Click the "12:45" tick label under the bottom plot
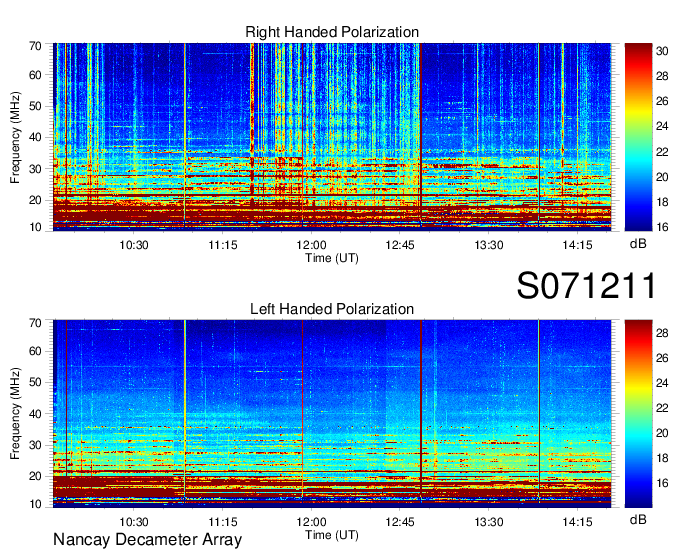The image size is (680, 552). point(400,522)
